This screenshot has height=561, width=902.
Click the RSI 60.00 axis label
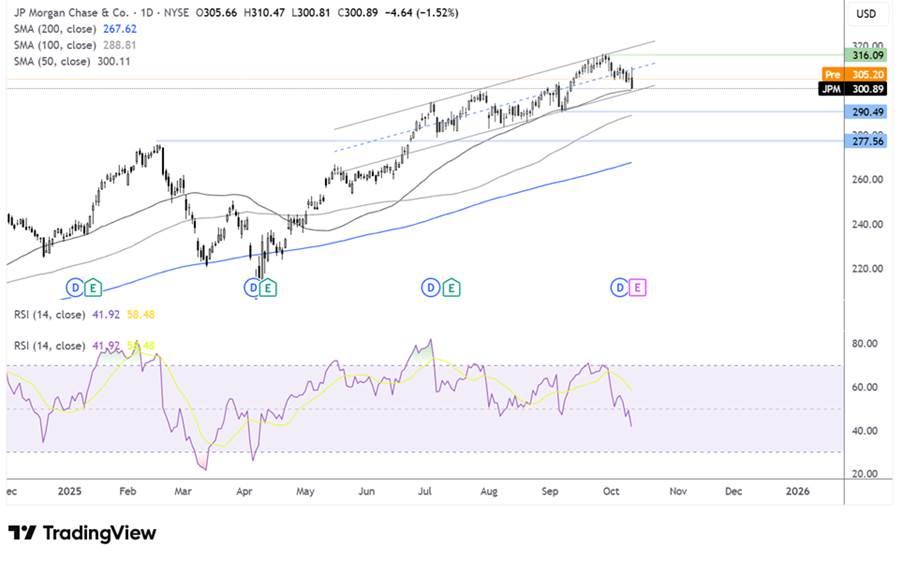[865, 387]
